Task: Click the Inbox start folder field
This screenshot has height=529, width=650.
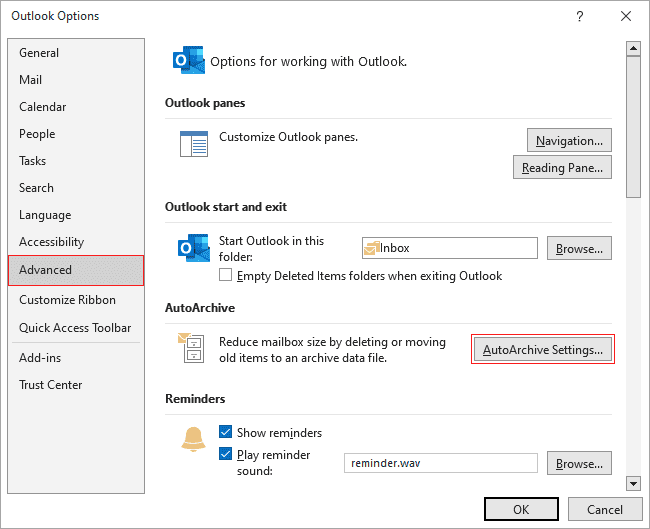Action: tap(450, 248)
